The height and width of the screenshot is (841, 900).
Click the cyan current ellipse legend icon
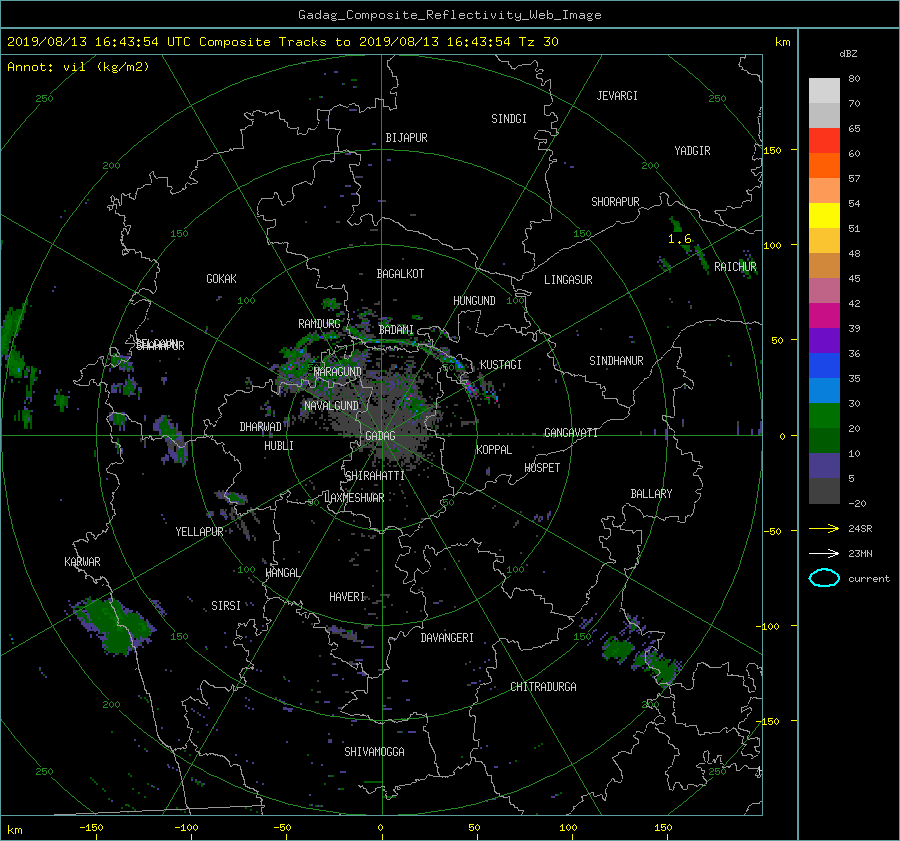pyautogui.click(x=824, y=578)
